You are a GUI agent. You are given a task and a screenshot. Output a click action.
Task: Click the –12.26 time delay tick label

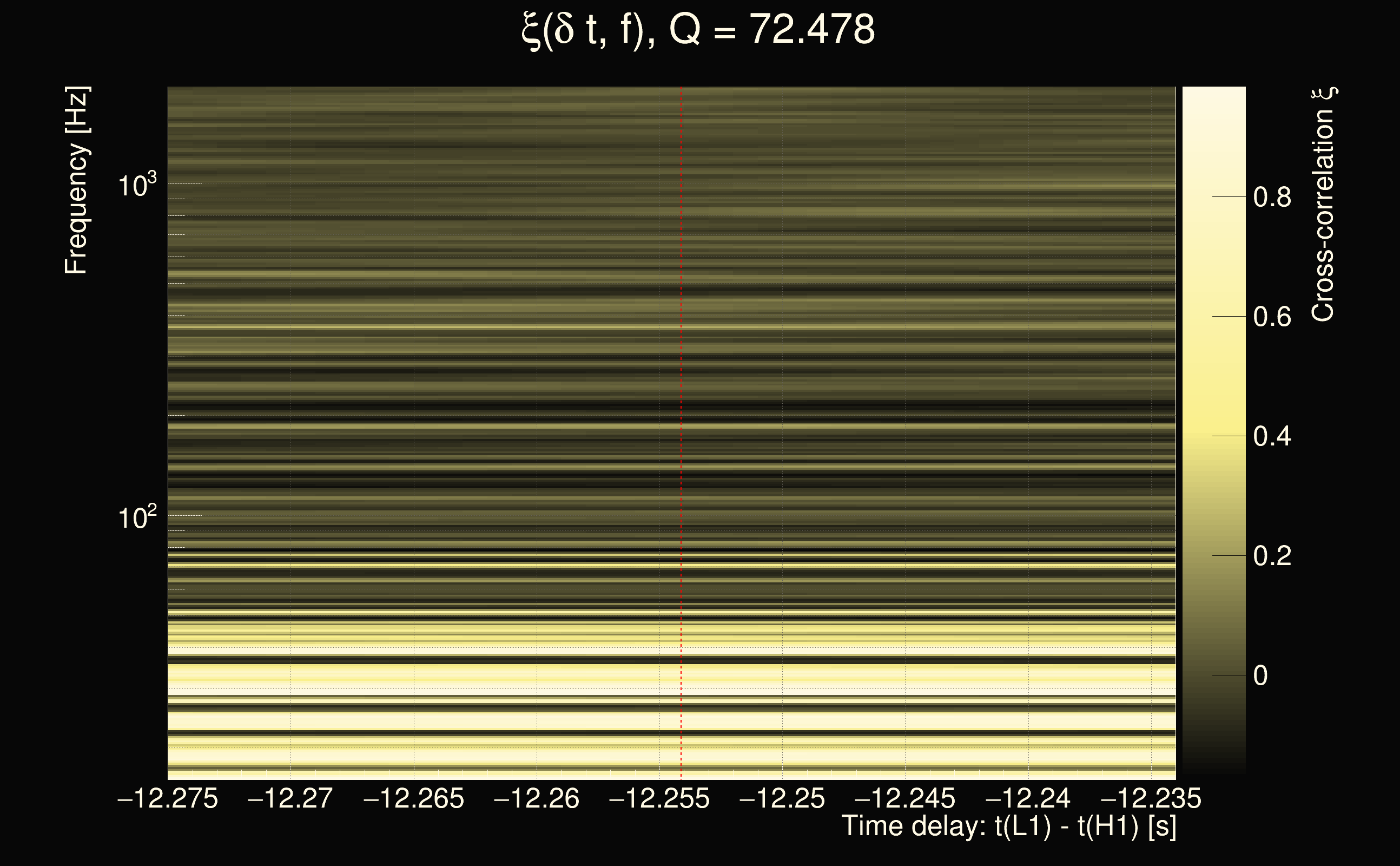[x=536, y=798]
